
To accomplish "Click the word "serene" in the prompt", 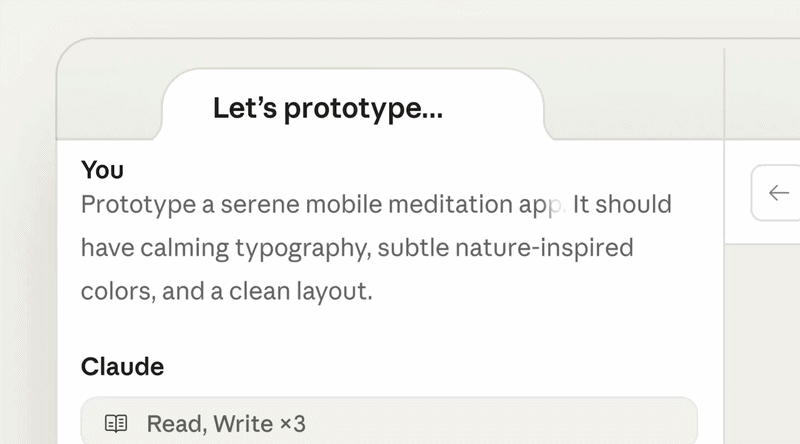I will 259,205.
